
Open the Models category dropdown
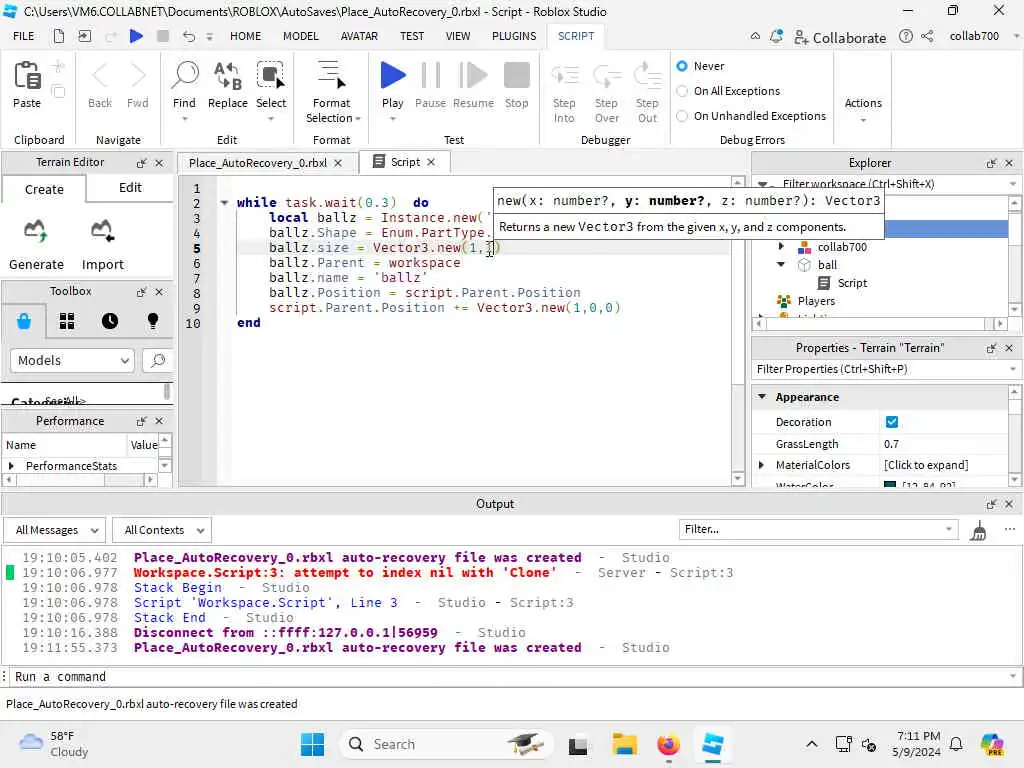coord(72,360)
